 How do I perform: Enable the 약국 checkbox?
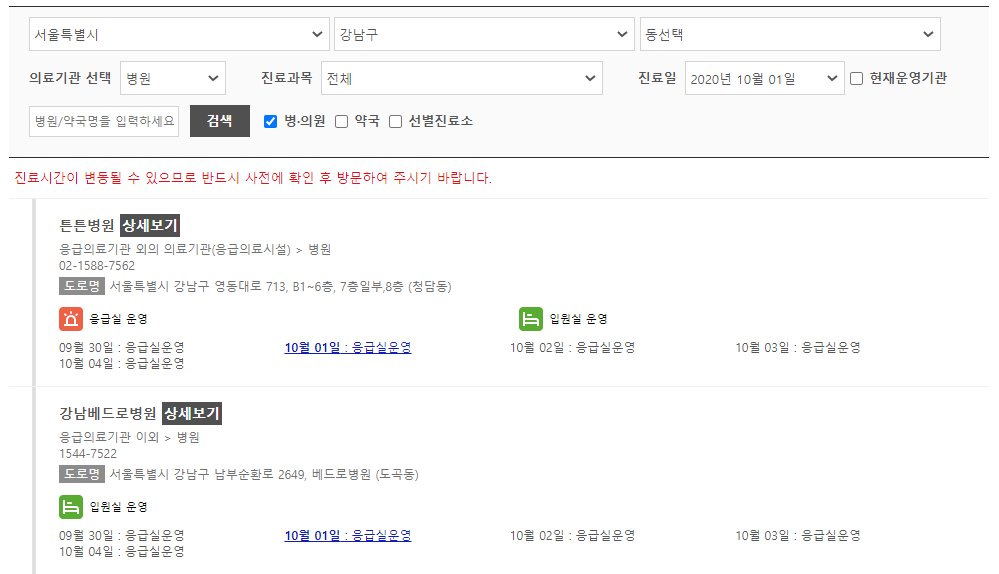(341, 121)
